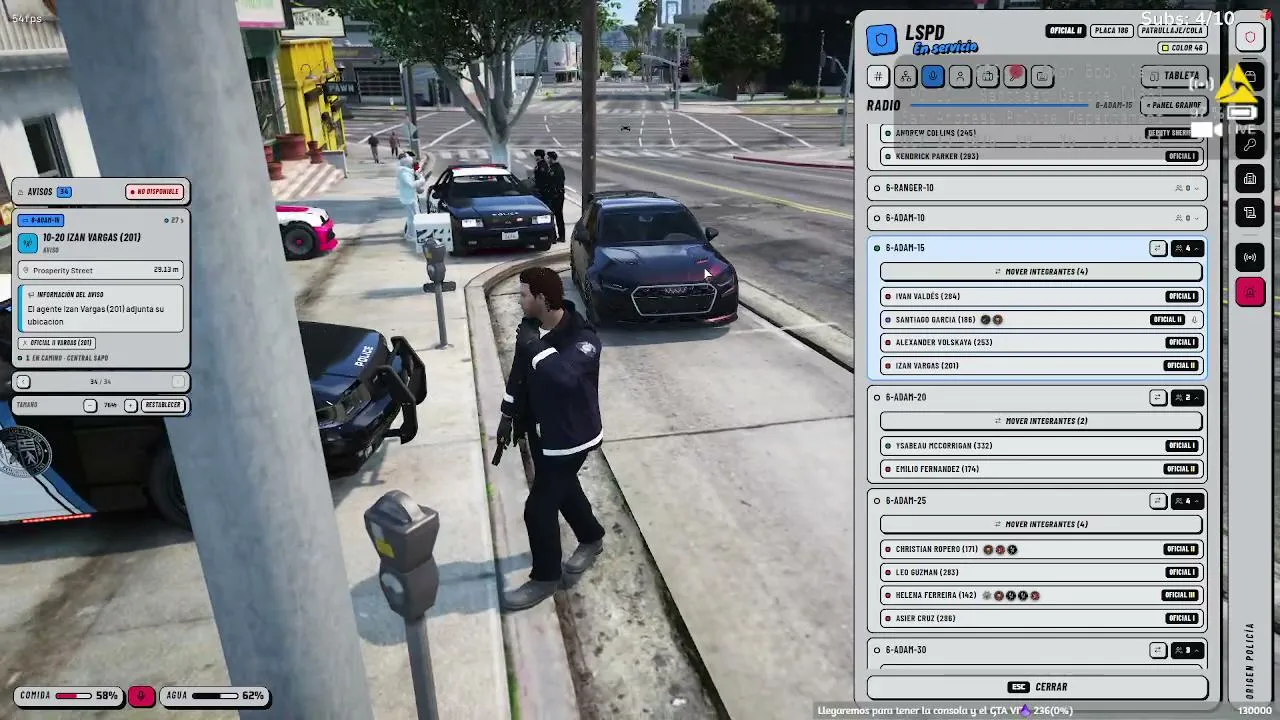This screenshot has height=720, width=1280.
Task: Open the person profile tab icon
Action: click(x=960, y=77)
